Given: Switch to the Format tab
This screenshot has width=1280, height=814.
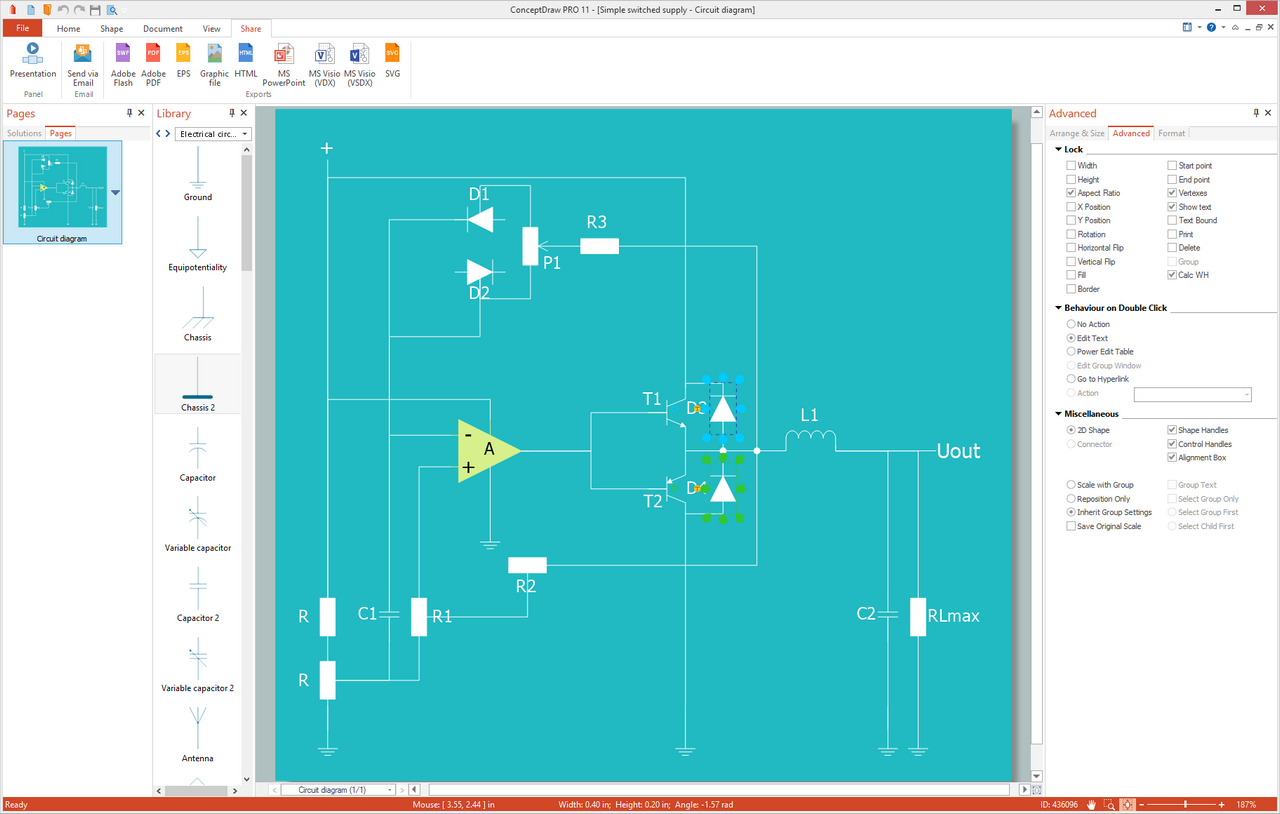Looking at the screenshot, I should coord(1171,133).
